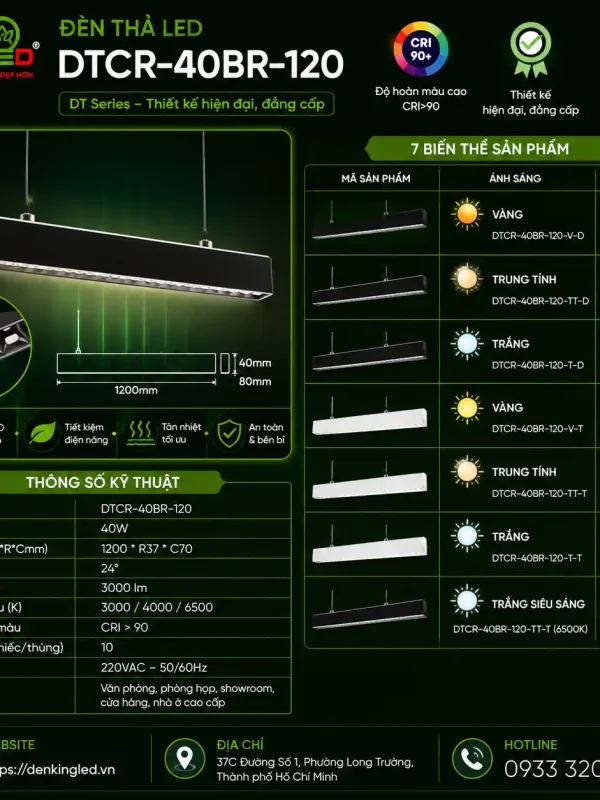Click the TRẮNG SIÊU SÁNG label
This screenshot has height=800, width=600.
pos(538,604)
